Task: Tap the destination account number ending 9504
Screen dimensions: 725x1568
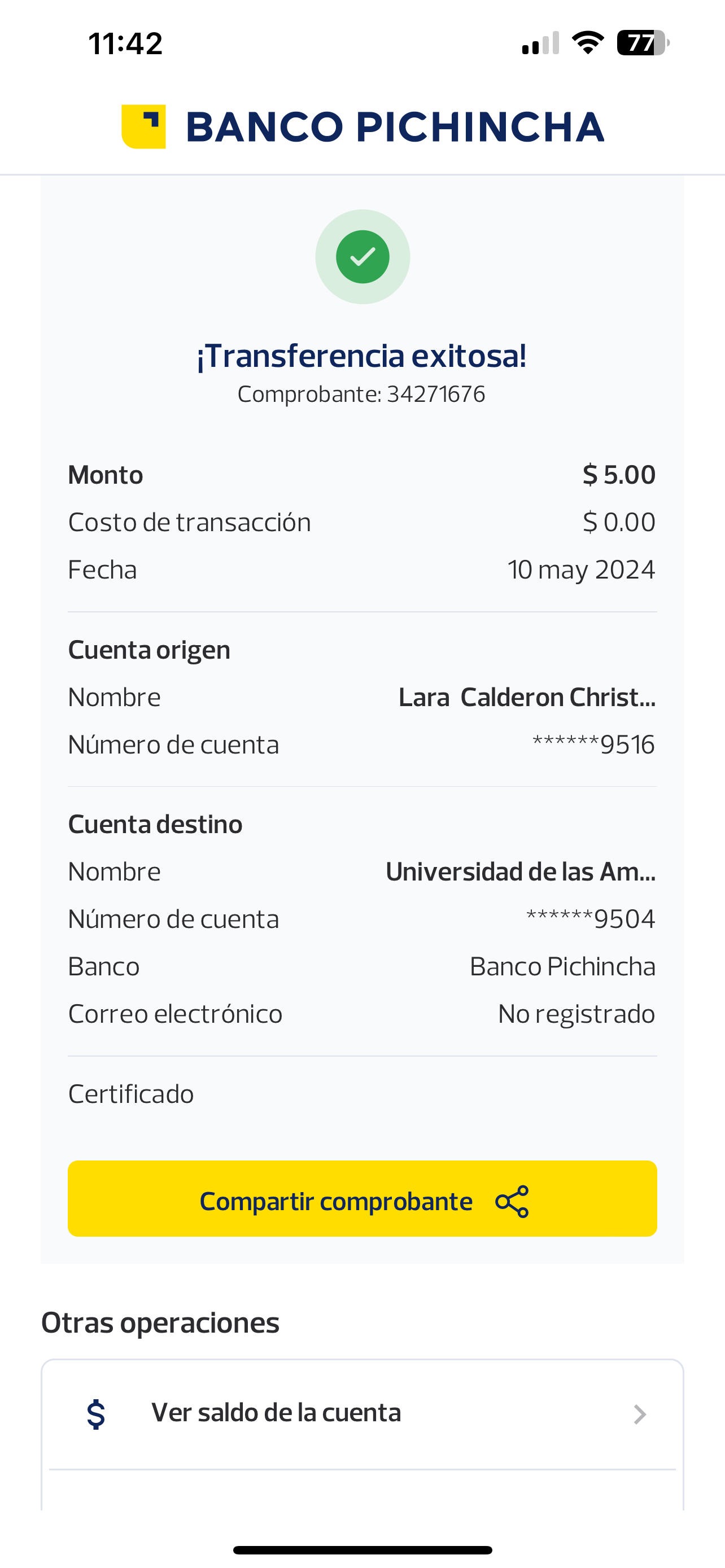Action: tap(591, 919)
